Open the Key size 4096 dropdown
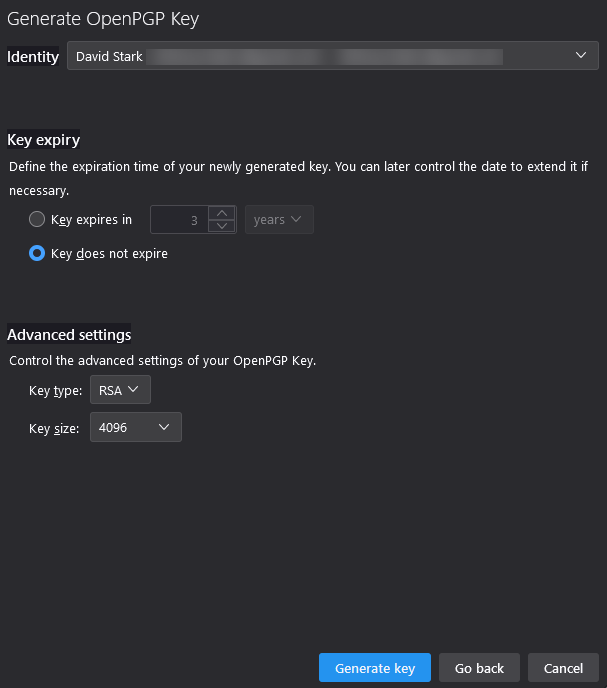The height and width of the screenshot is (688, 607). pyautogui.click(x=136, y=428)
